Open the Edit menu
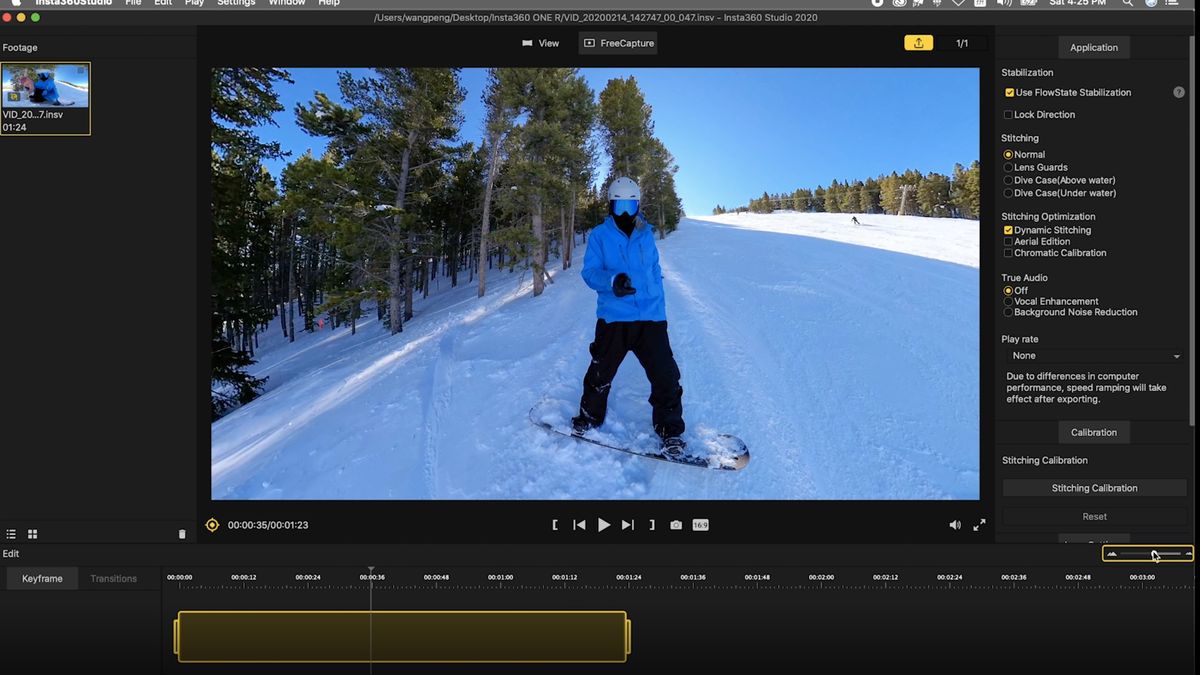1200x675 pixels. pos(163,3)
